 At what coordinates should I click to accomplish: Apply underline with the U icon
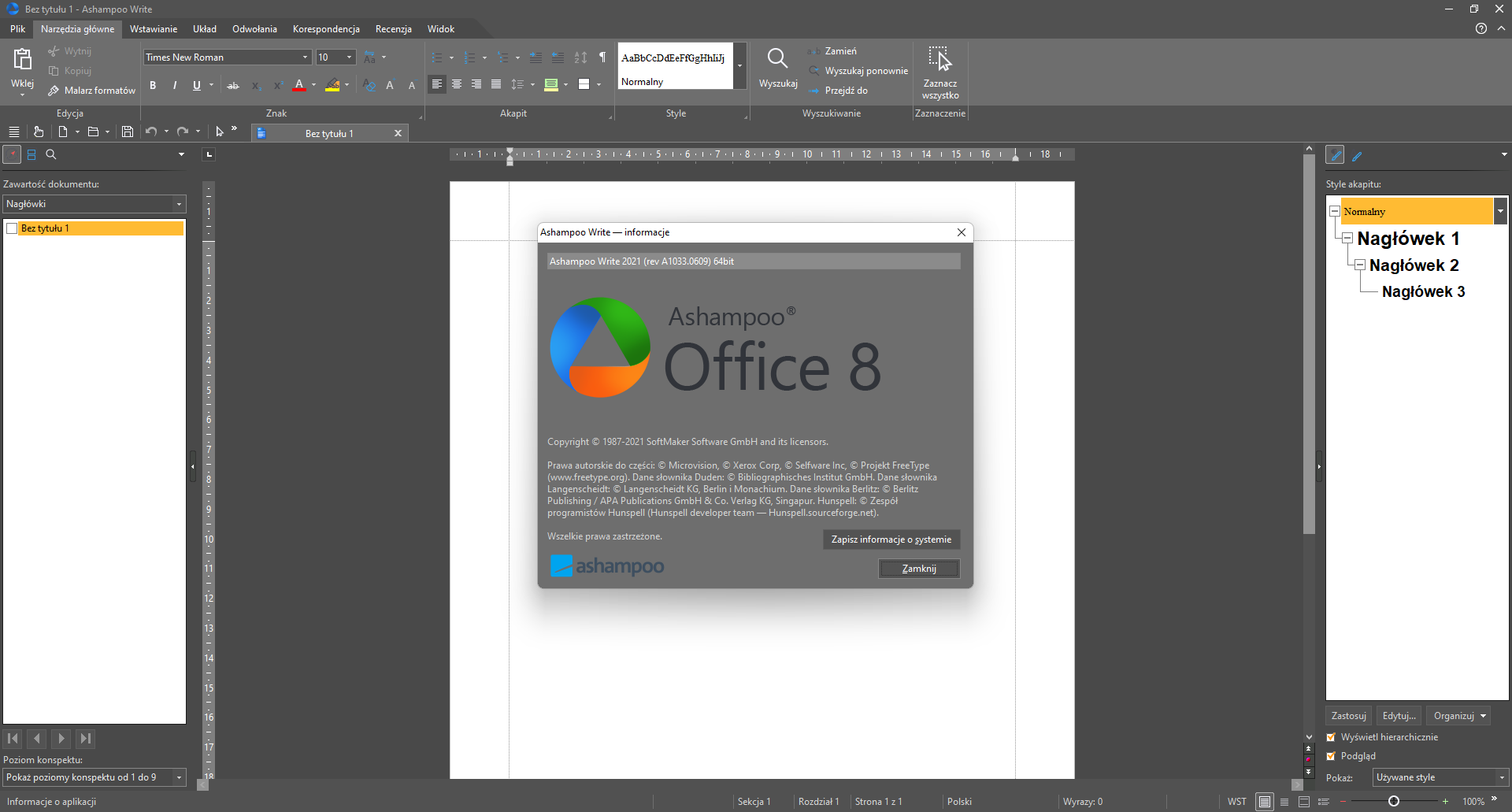point(196,85)
